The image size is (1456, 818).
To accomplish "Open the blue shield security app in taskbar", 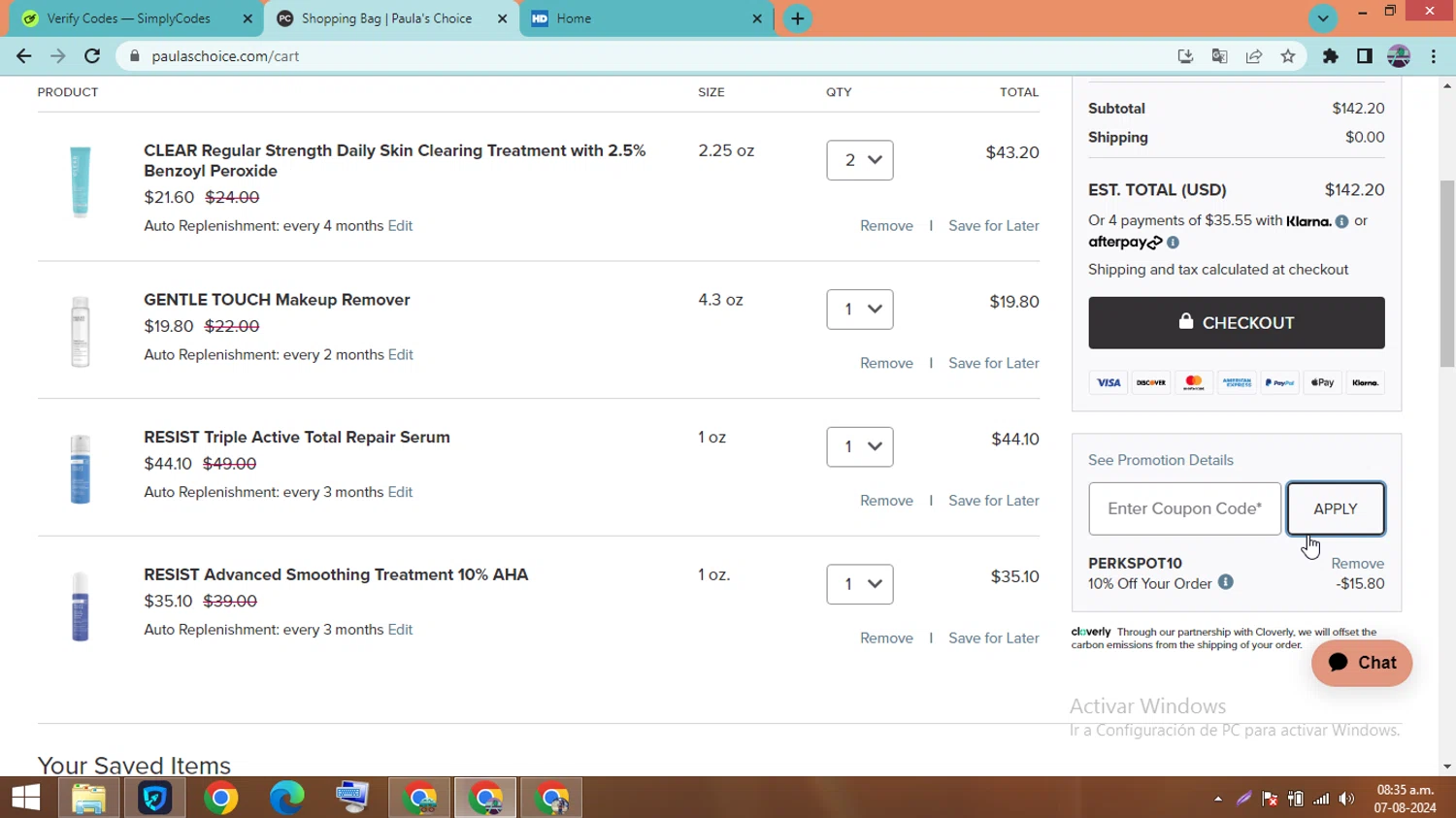I will [154, 798].
